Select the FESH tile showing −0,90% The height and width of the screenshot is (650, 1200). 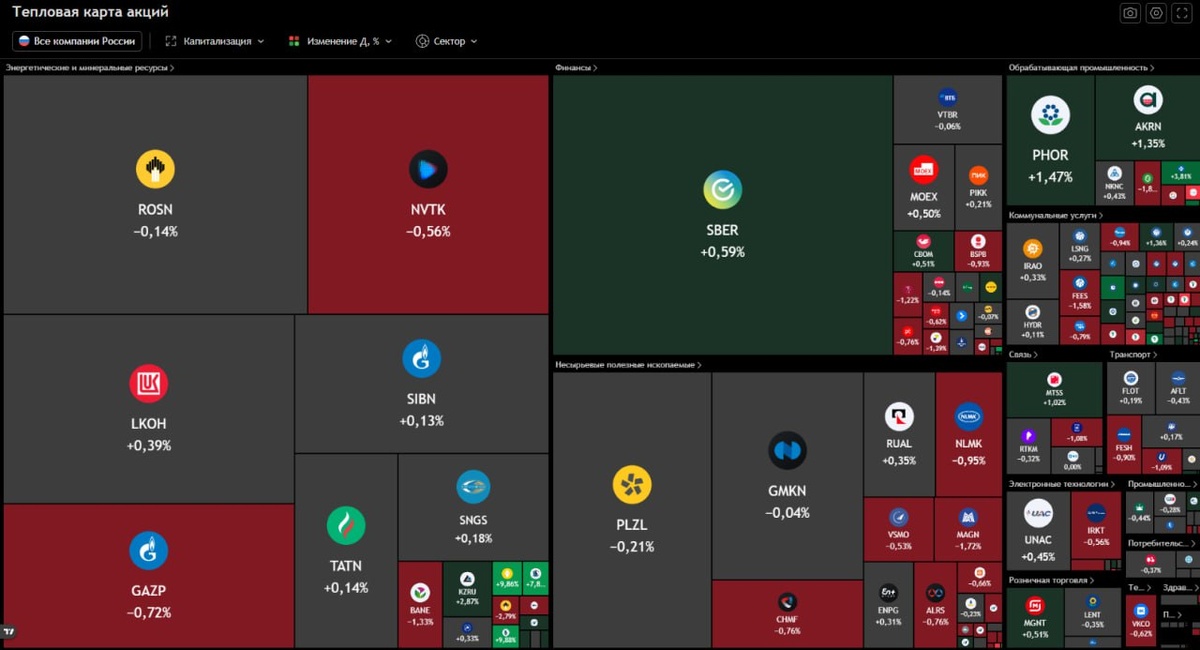coord(1124,445)
